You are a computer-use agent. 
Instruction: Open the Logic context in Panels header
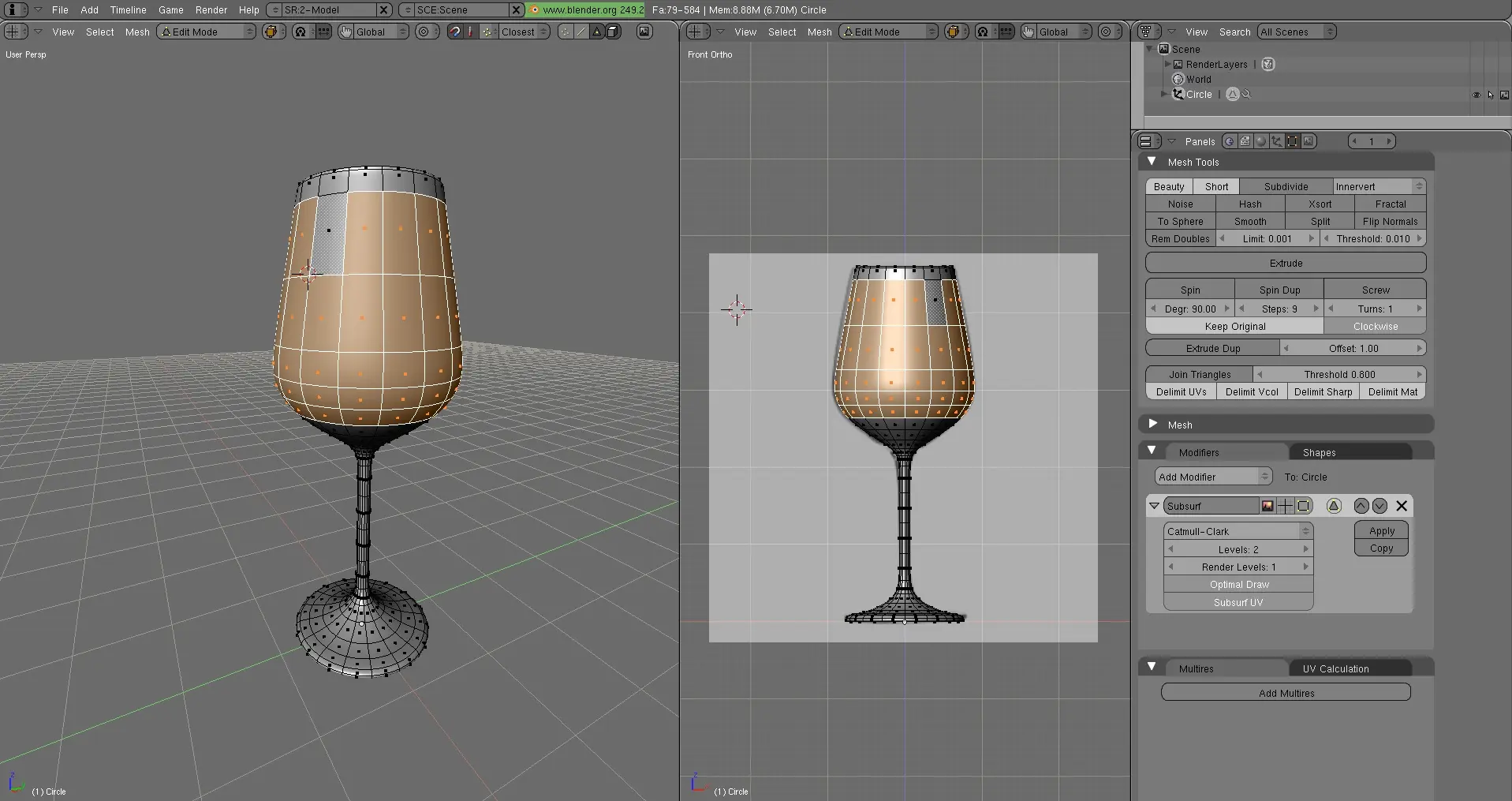1229,141
